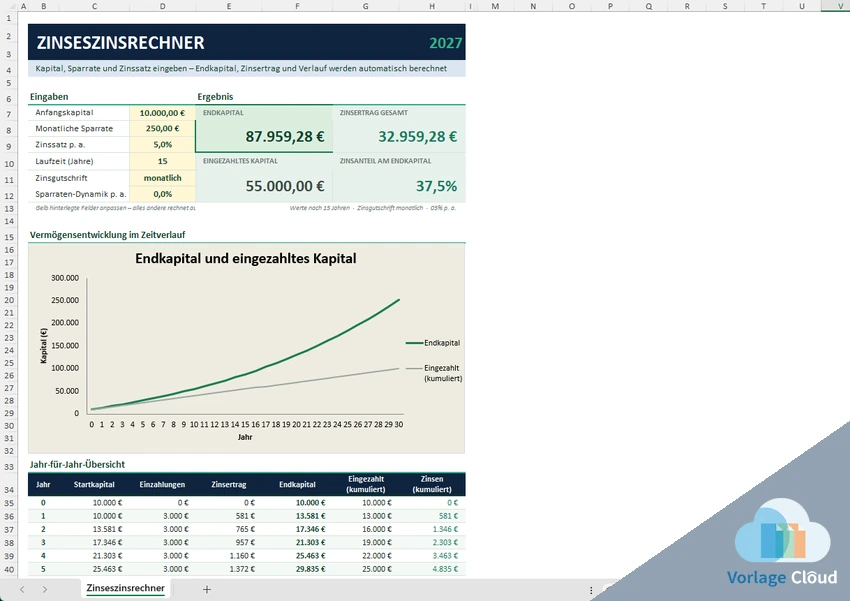Select column M by its header
This screenshot has width=850, height=601.
(x=495, y=7)
